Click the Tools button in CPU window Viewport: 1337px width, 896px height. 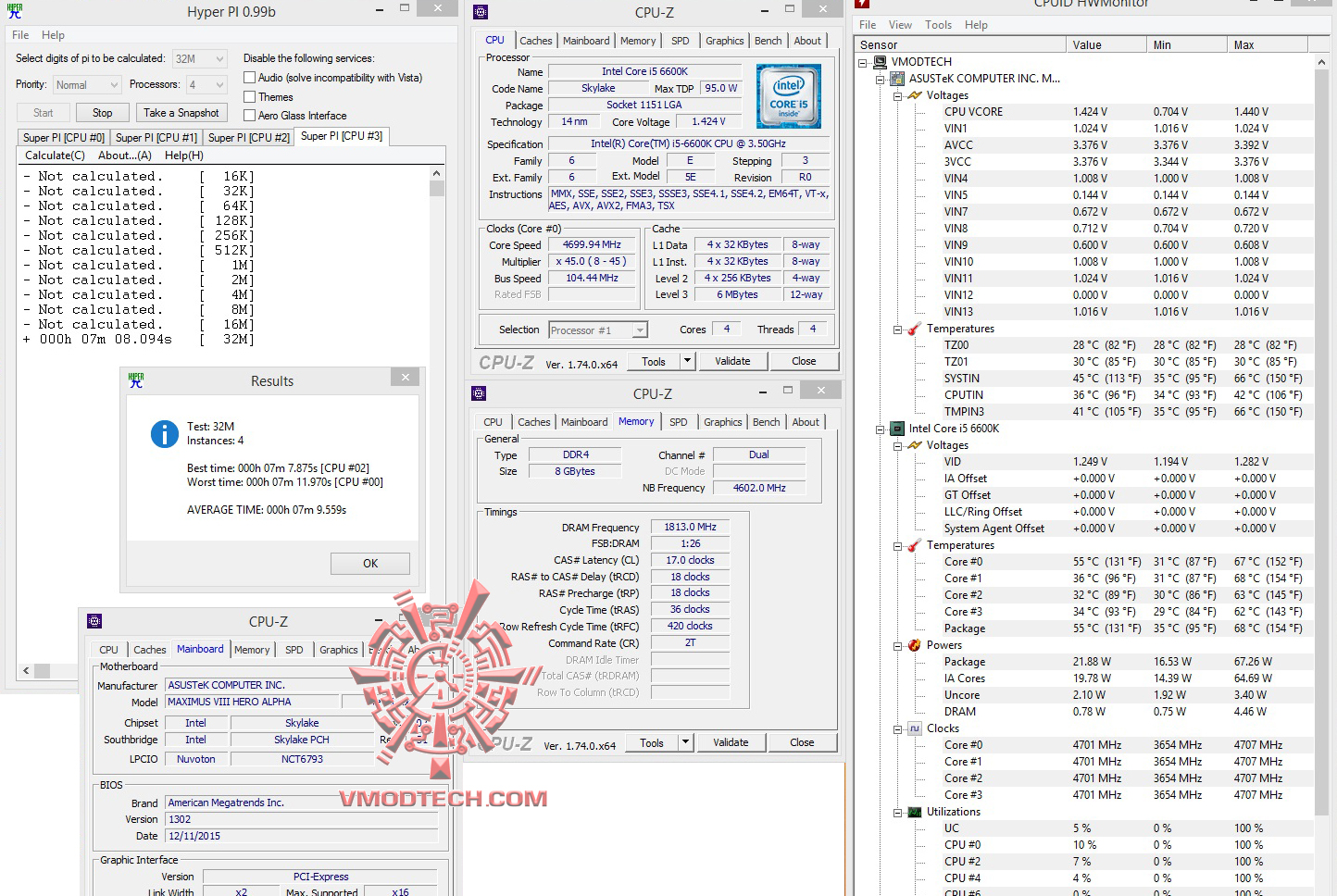point(654,361)
